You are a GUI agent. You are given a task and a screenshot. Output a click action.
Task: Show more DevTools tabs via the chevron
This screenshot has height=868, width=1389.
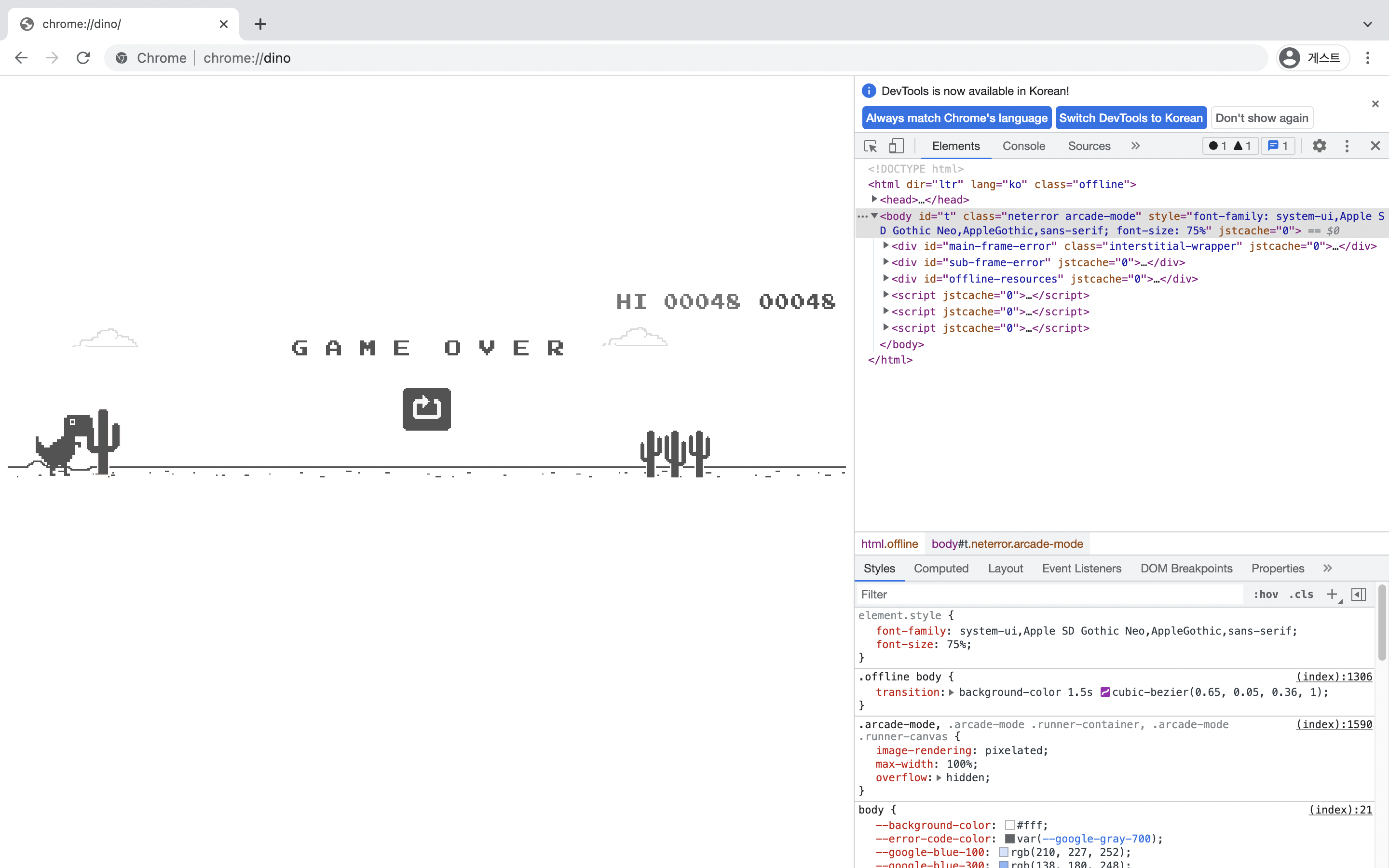[1135, 146]
